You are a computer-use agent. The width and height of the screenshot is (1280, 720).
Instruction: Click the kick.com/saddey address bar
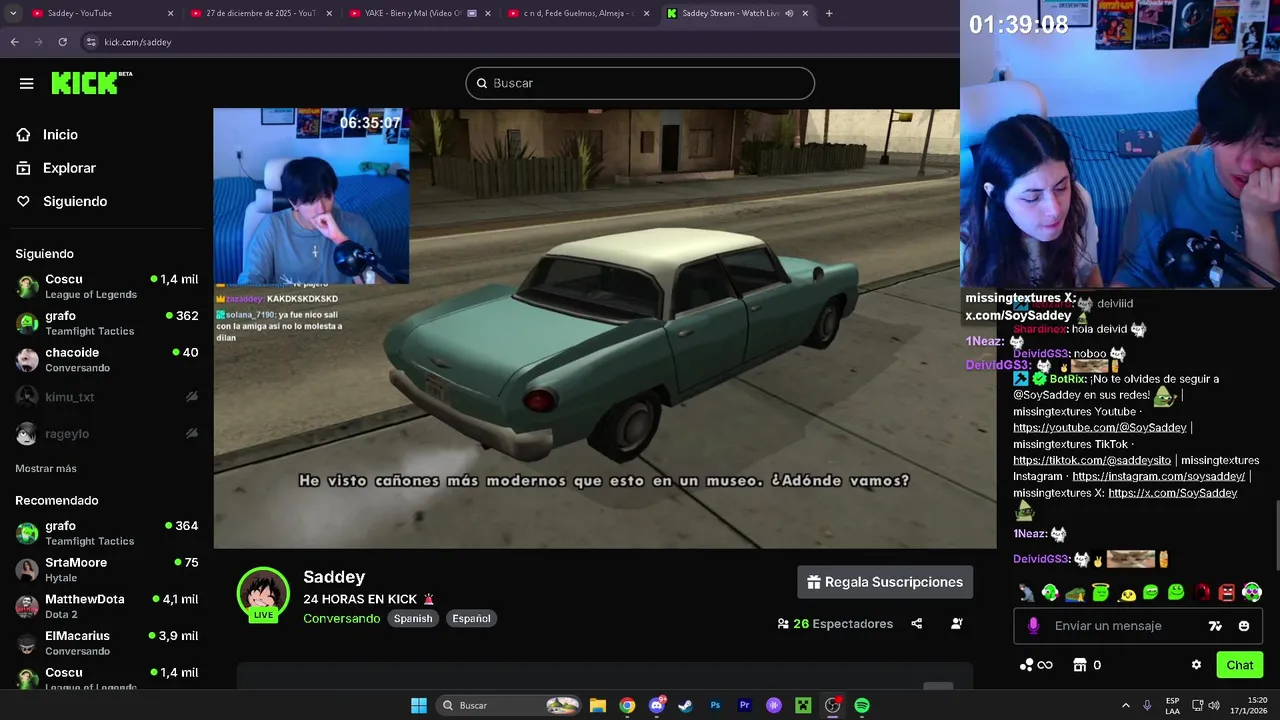click(520, 42)
